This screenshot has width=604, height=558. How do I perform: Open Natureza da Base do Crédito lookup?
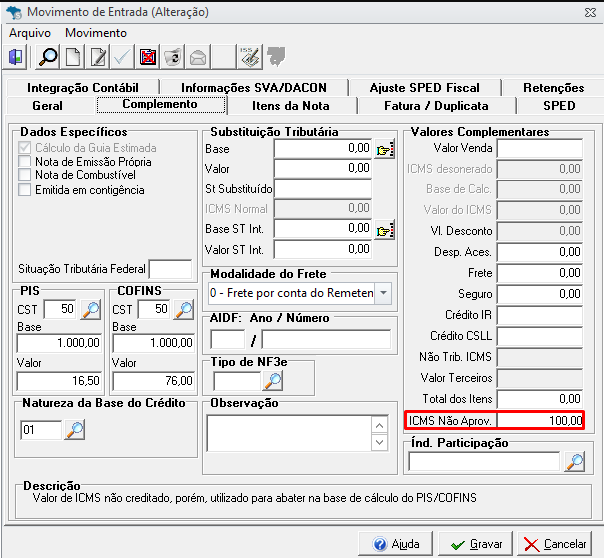click(75, 430)
